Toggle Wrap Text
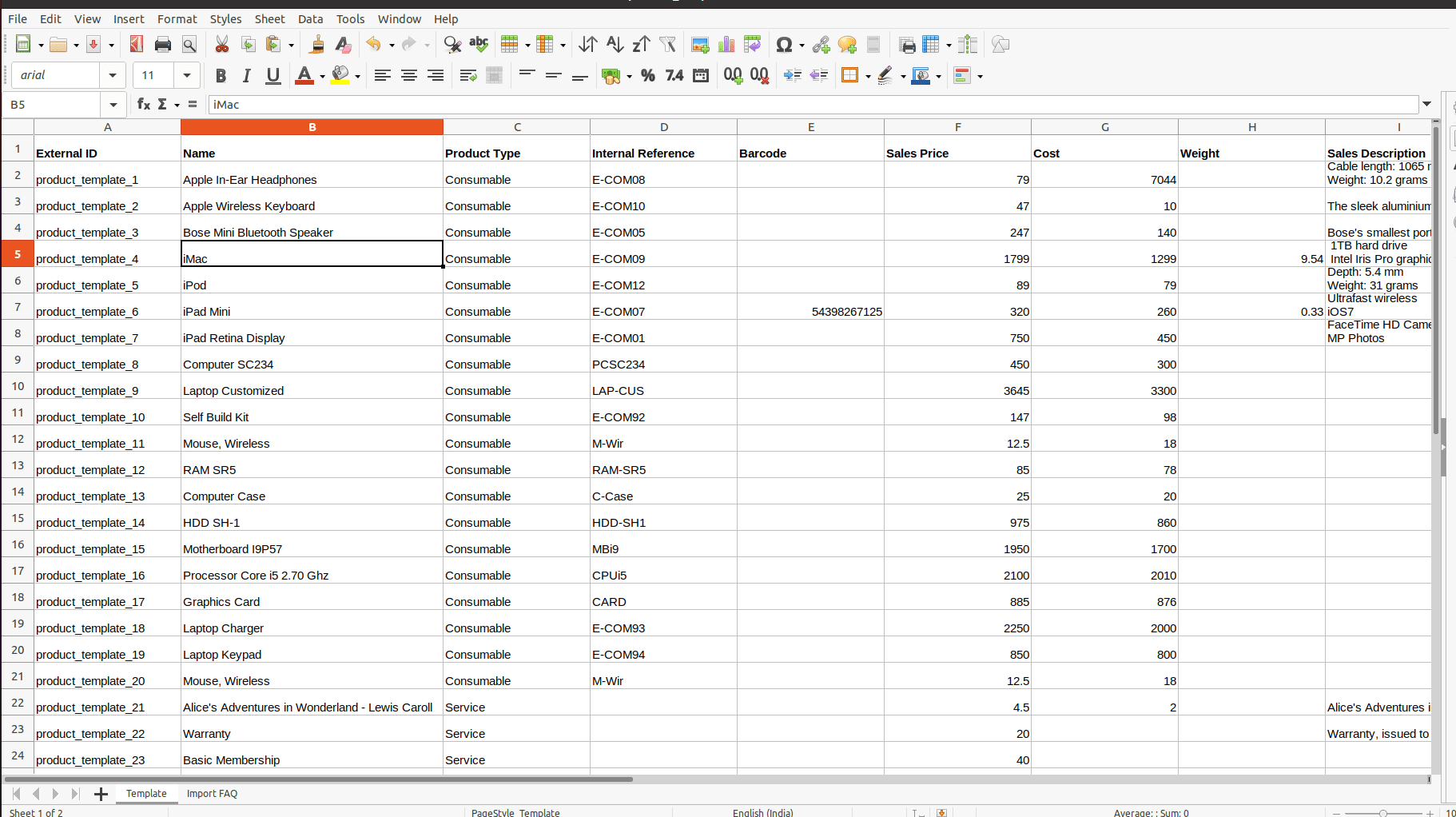 pyautogui.click(x=468, y=75)
